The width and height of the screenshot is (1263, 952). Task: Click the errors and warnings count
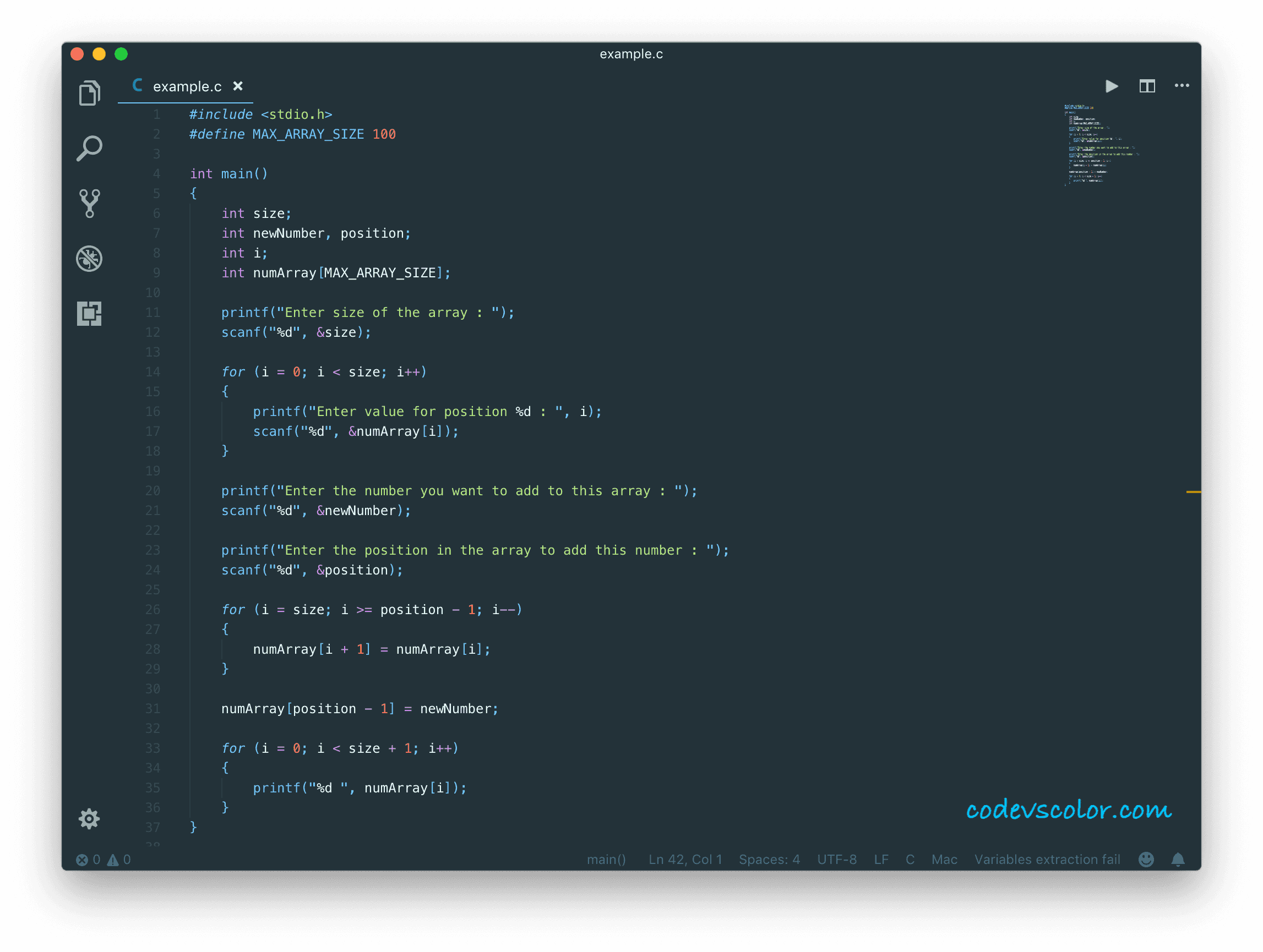104,860
